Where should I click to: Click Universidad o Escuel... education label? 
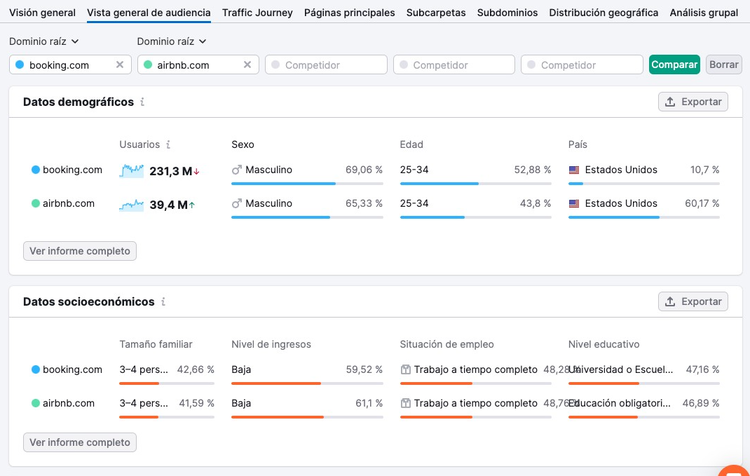(621, 369)
